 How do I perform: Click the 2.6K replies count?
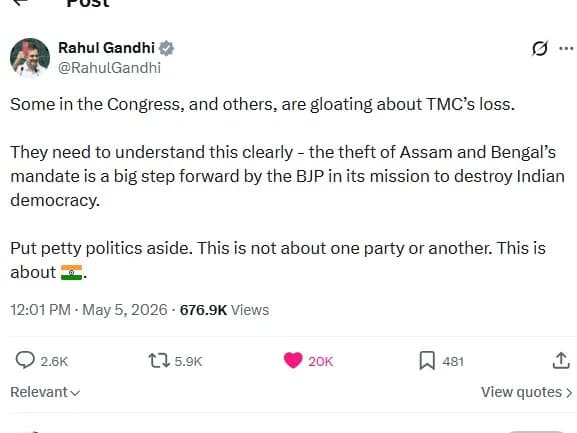[x=54, y=362]
